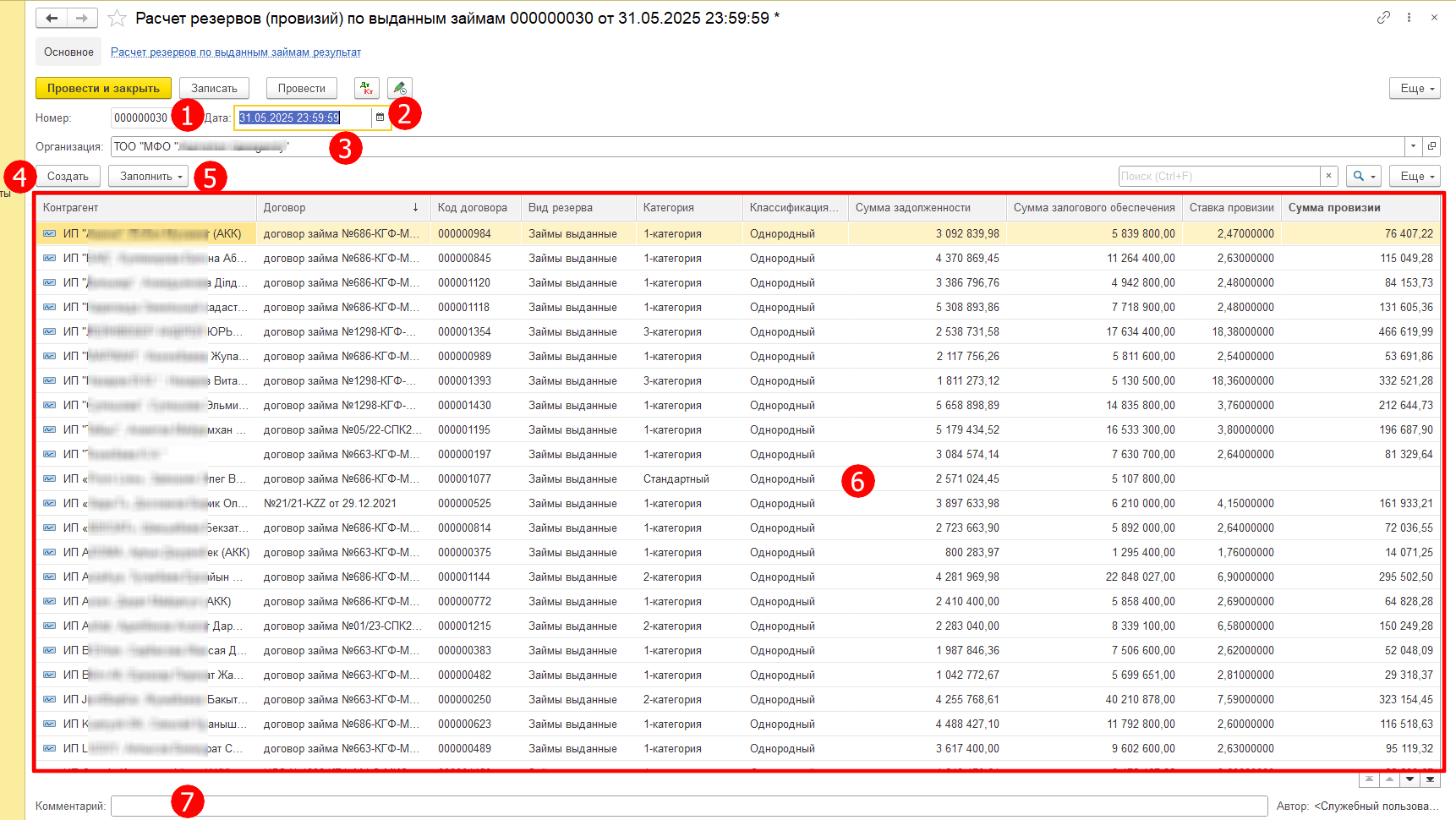Sort by the Ставка провизии column header
The height and width of the screenshot is (820, 1456).
(x=1231, y=207)
